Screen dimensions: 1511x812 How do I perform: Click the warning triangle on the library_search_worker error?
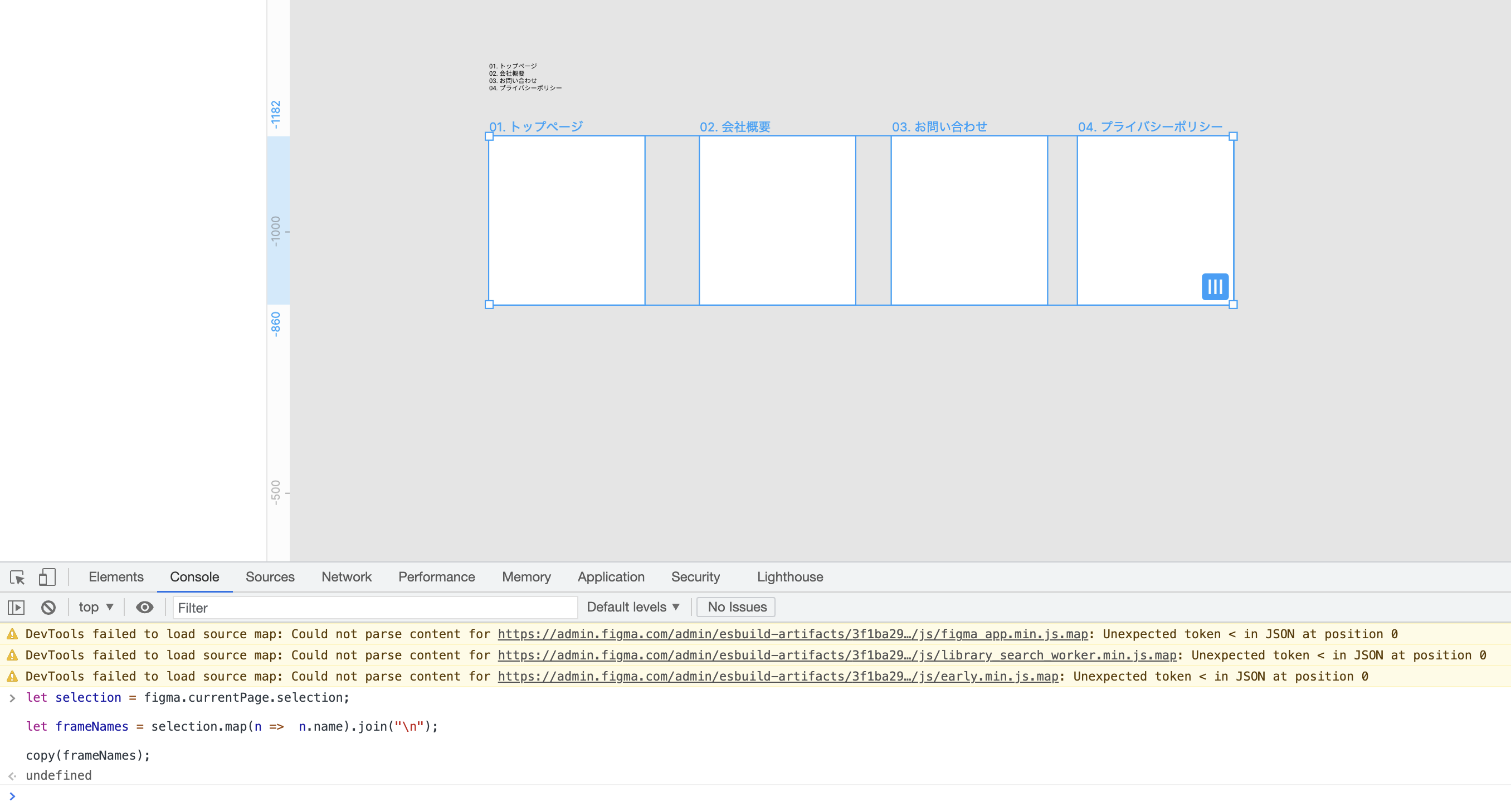click(x=12, y=655)
